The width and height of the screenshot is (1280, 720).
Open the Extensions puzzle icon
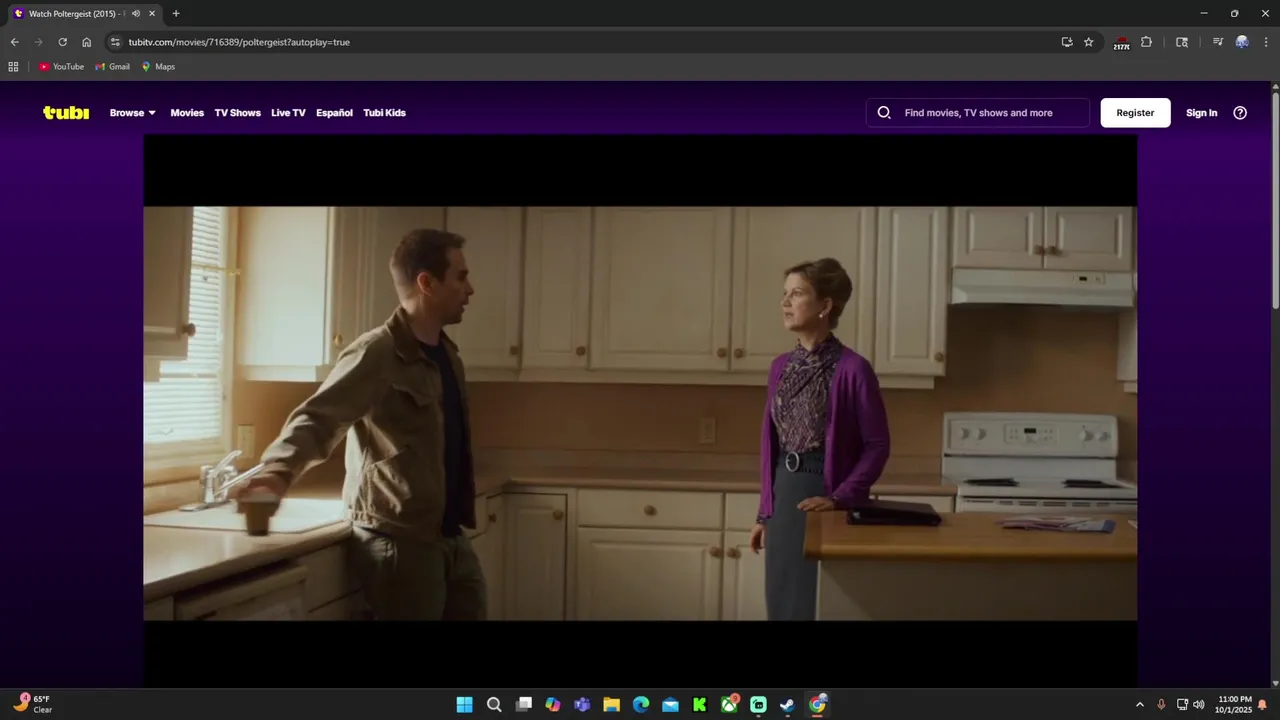[x=1146, y=42]
